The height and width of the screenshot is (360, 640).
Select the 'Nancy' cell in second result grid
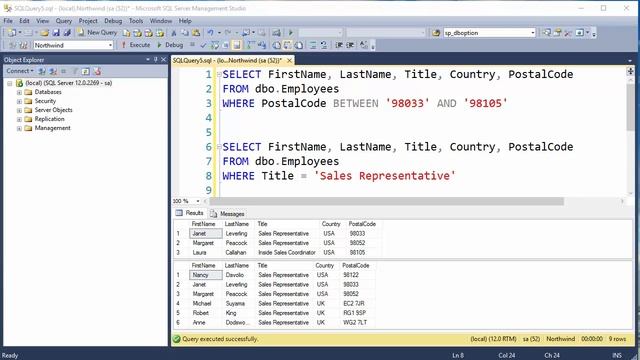point(205,275)
